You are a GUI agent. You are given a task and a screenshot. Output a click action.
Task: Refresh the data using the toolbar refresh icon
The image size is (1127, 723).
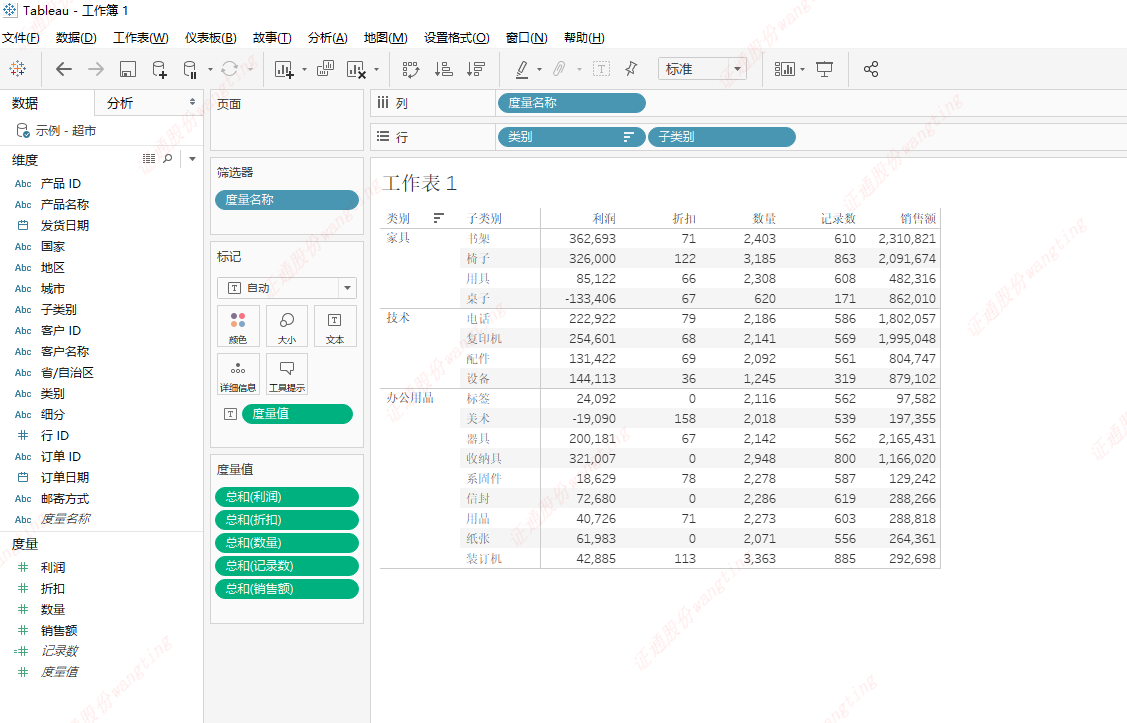tap(229, 69)
